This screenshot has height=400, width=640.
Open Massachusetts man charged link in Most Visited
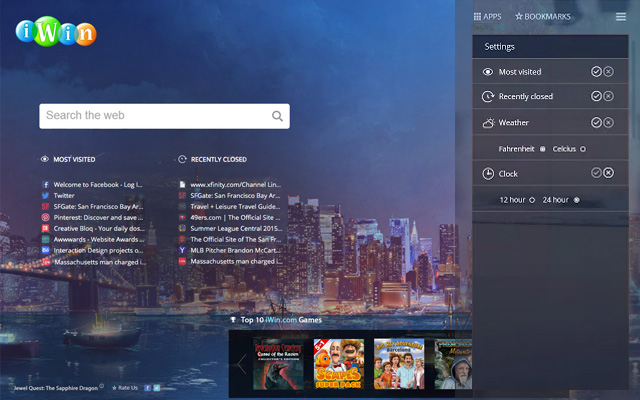100,262
